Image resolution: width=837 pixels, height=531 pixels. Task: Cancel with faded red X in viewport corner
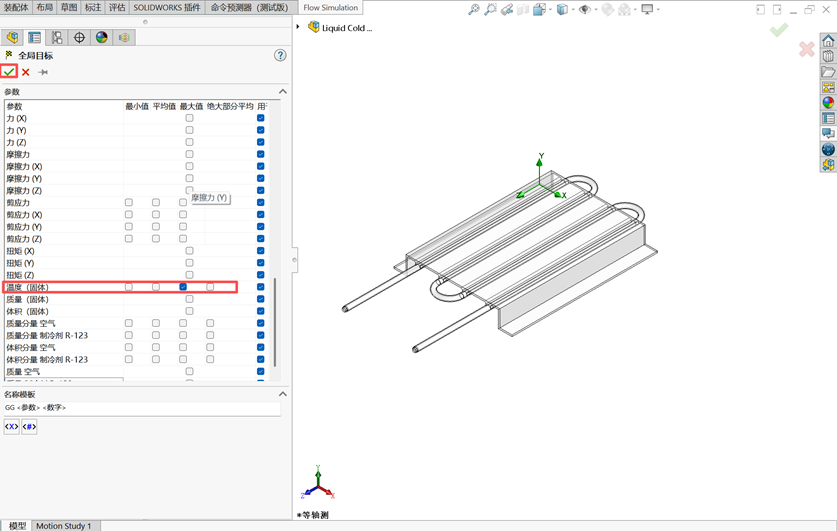pos(807,49)
